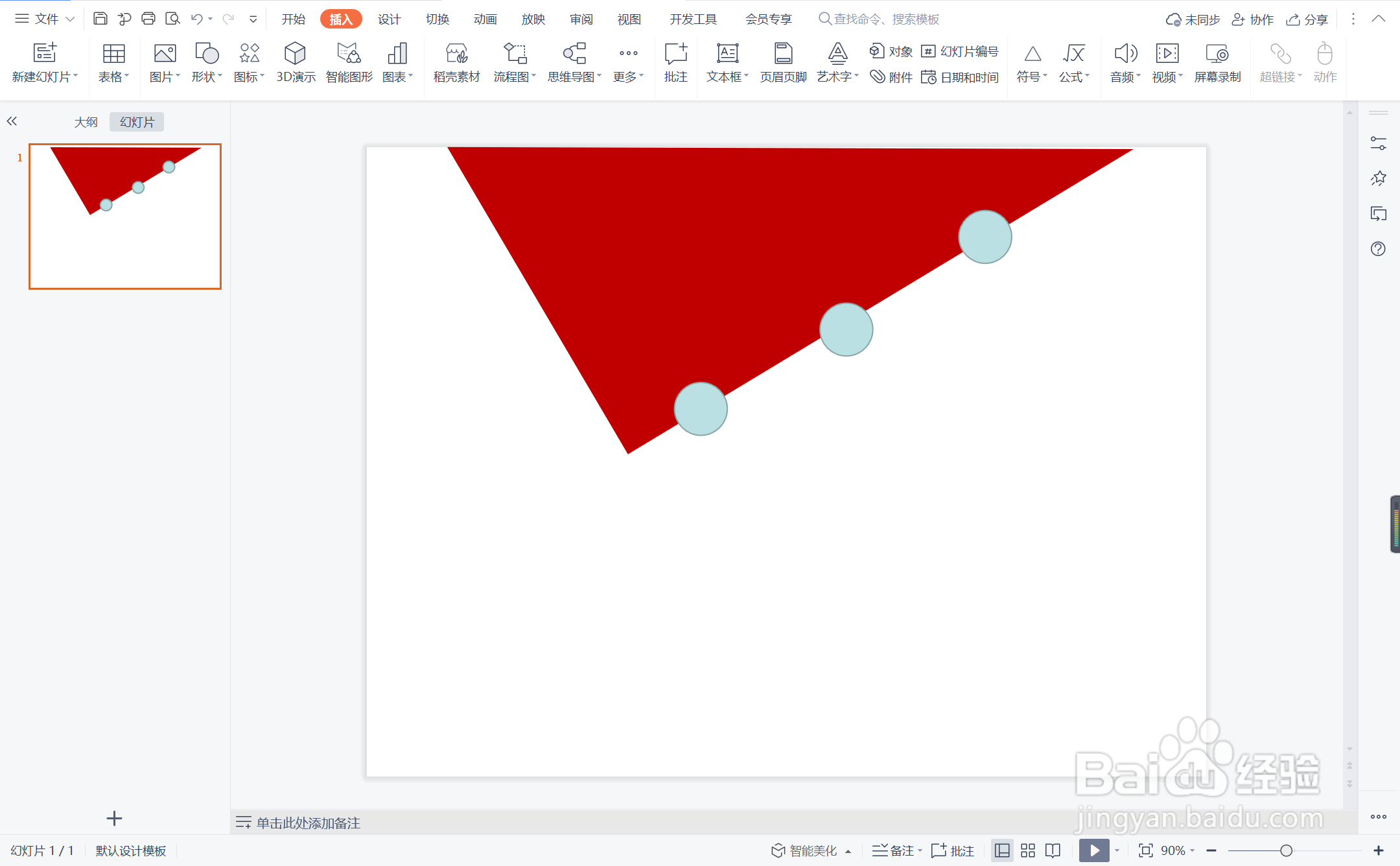Click the zoom slider handle

coord(1286,850)
